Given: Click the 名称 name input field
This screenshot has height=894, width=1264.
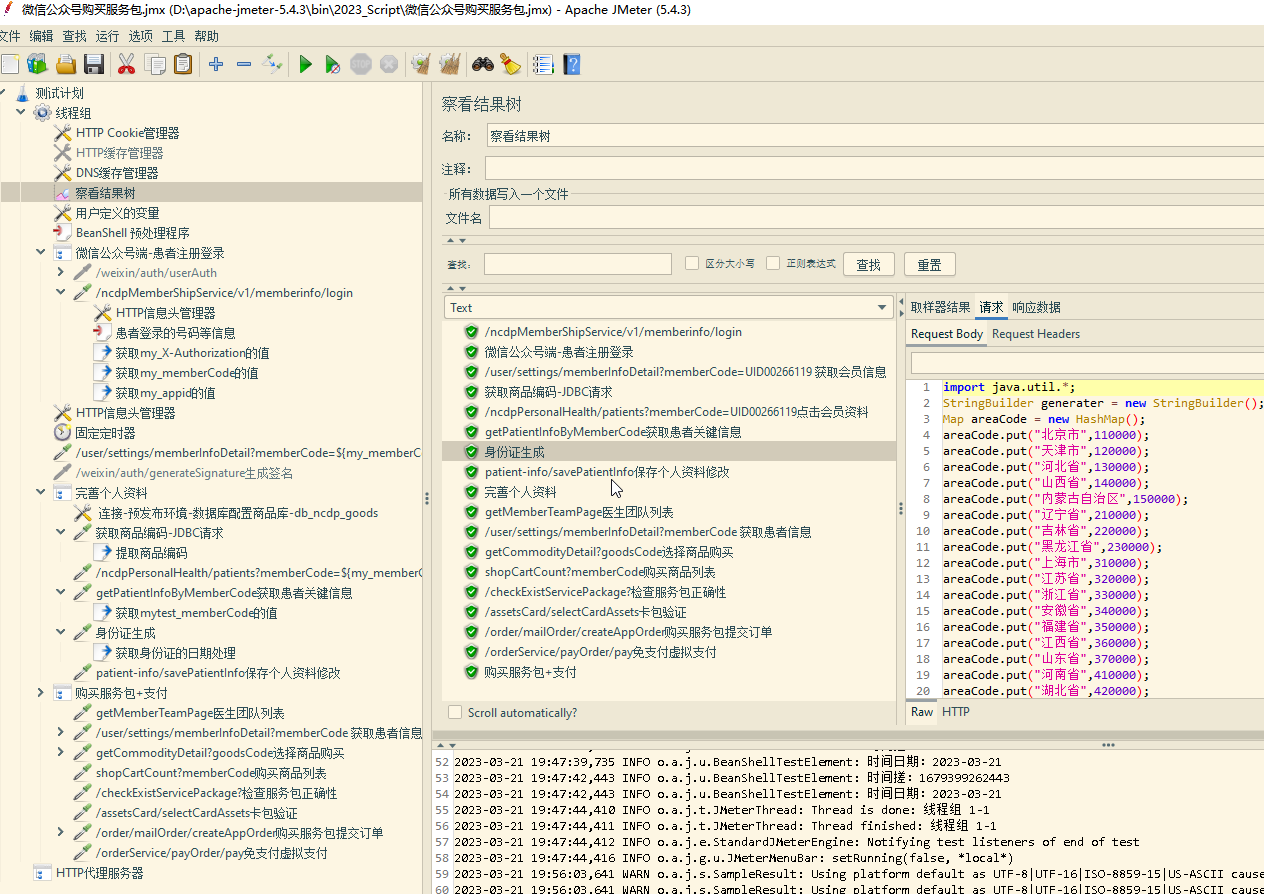Looking at the screenshot, I should [870, 136].
